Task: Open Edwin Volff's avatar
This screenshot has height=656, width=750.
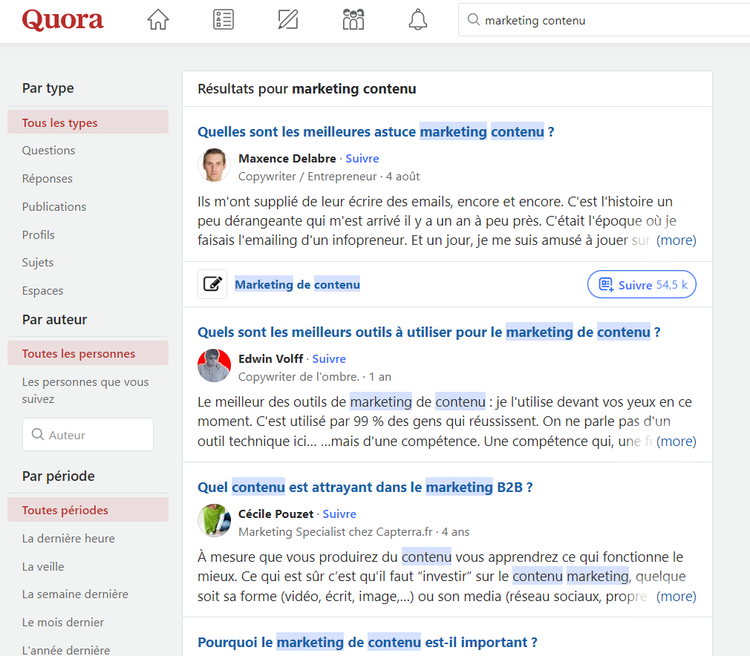Action: (x=214, y=366)
